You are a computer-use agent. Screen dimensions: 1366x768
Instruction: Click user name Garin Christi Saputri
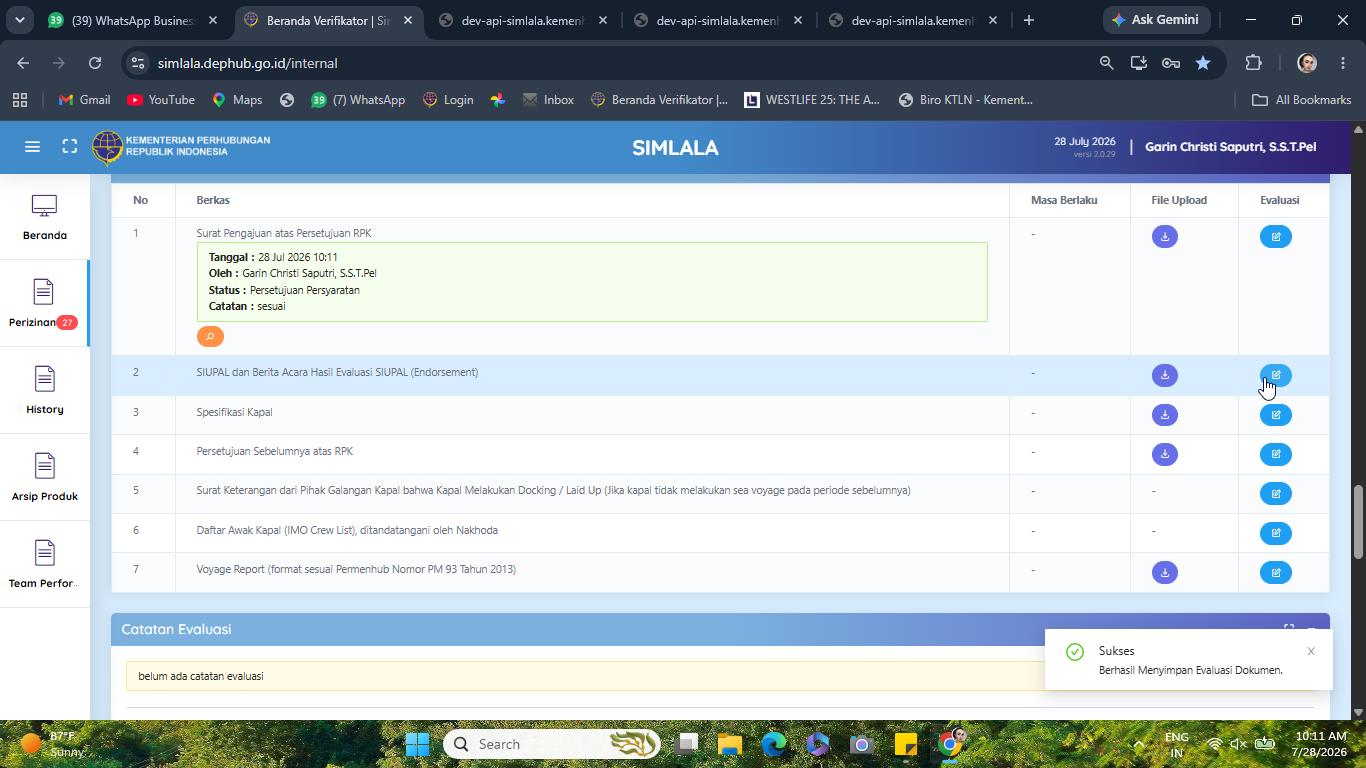point(1230,147)
